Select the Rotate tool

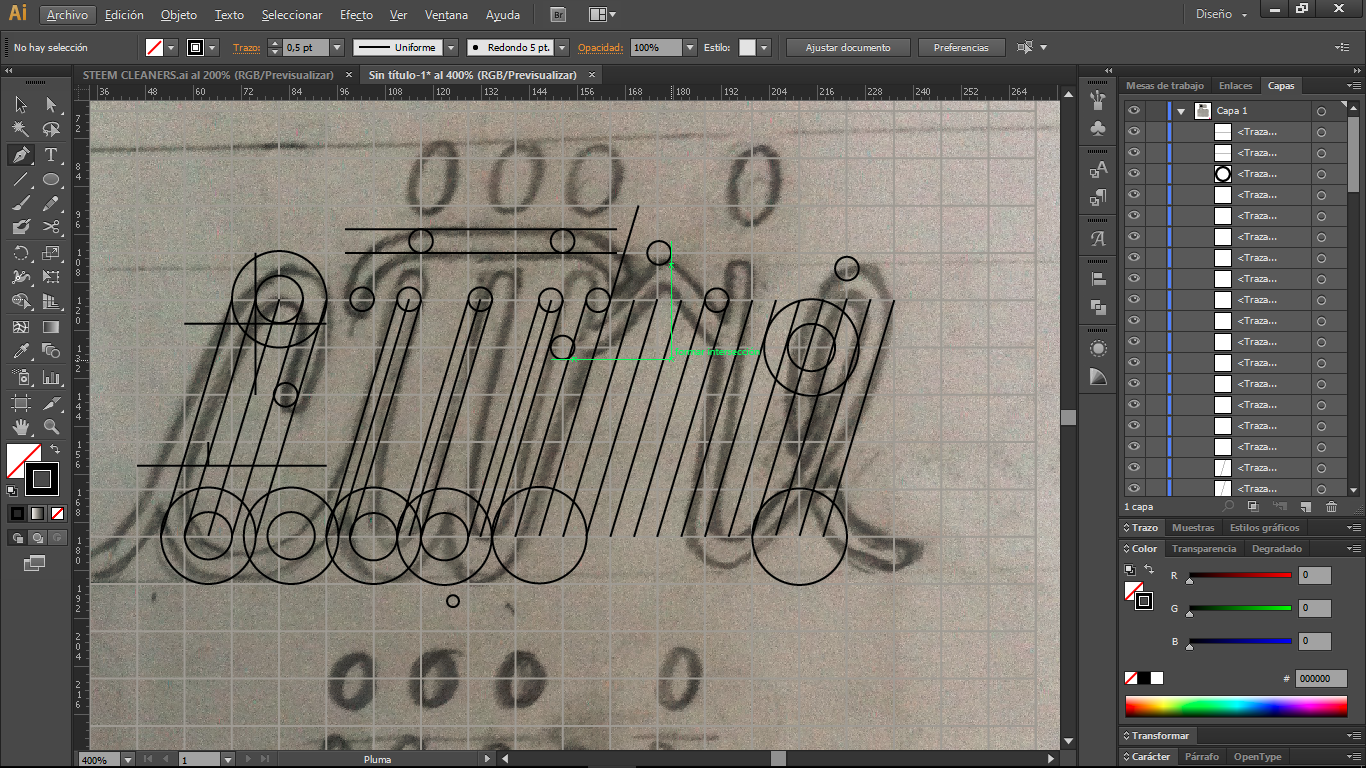[21, 253]
